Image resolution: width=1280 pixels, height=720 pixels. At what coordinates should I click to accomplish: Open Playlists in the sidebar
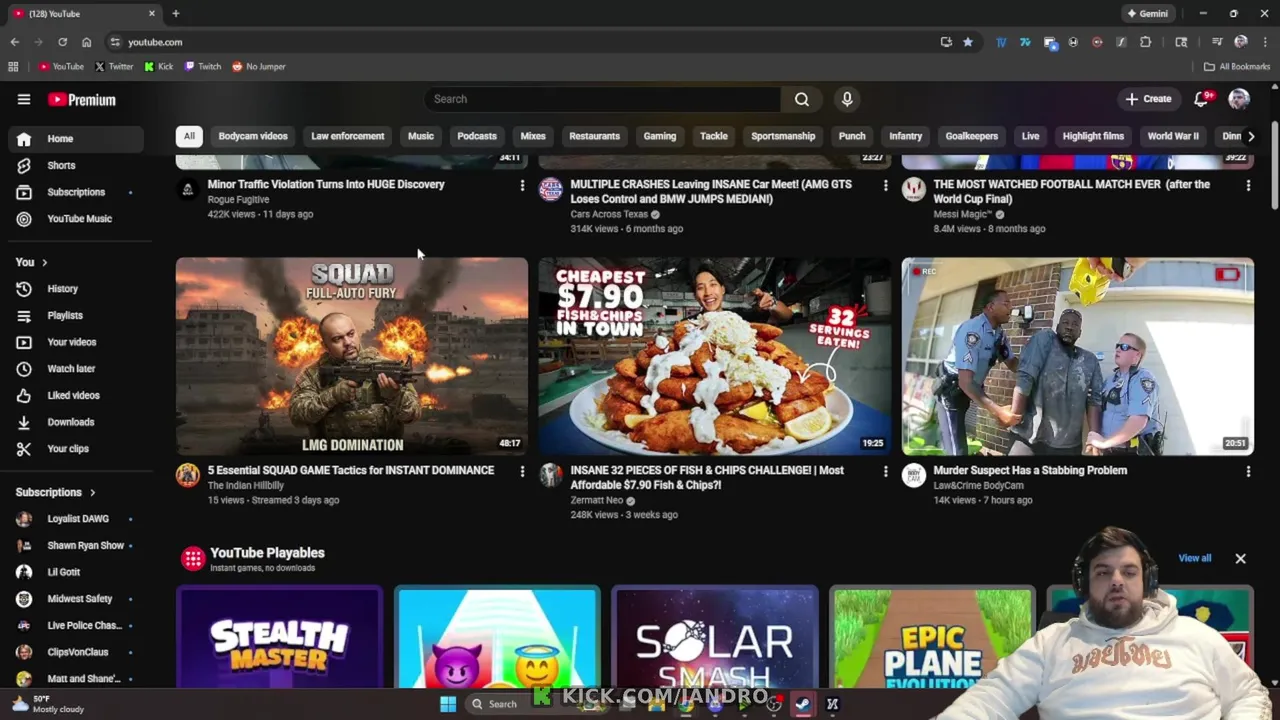(x=76, y=316)
